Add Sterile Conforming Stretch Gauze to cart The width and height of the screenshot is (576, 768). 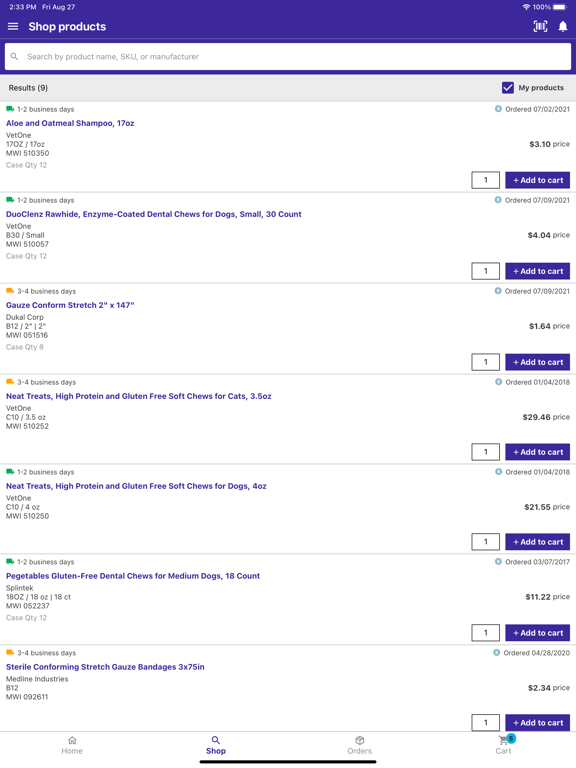click(x=538, y=722)
